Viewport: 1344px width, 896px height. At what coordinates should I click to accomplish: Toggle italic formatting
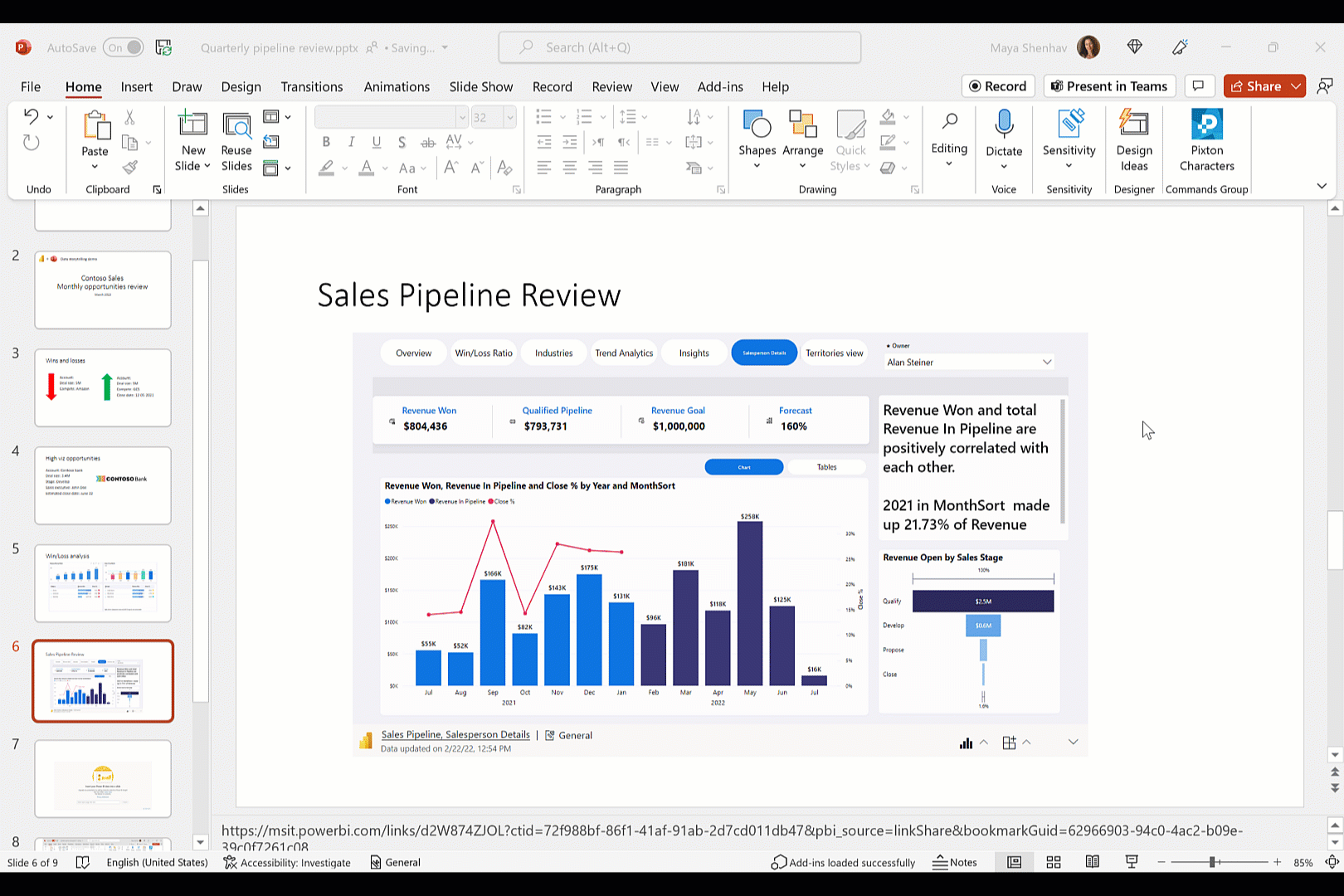click(351, 142)
